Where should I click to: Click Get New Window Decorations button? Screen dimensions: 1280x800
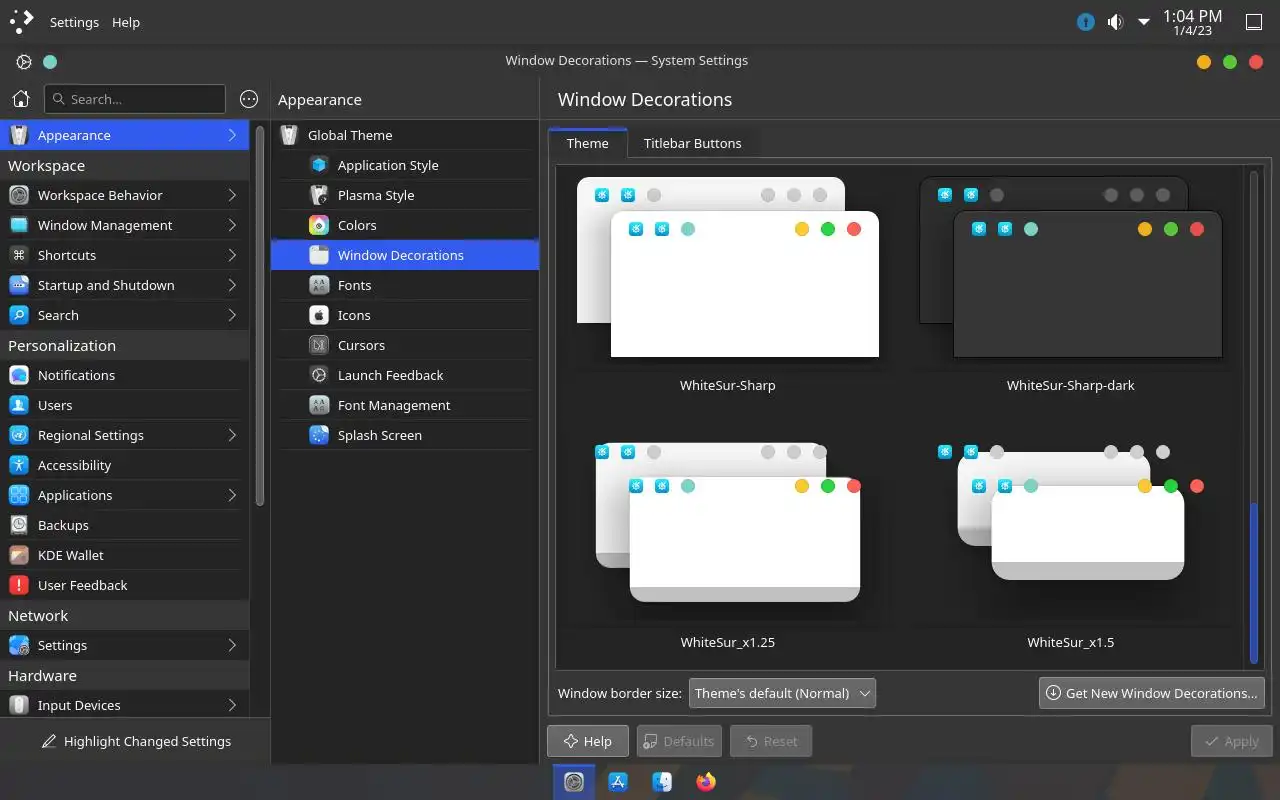pos(1152,693)
